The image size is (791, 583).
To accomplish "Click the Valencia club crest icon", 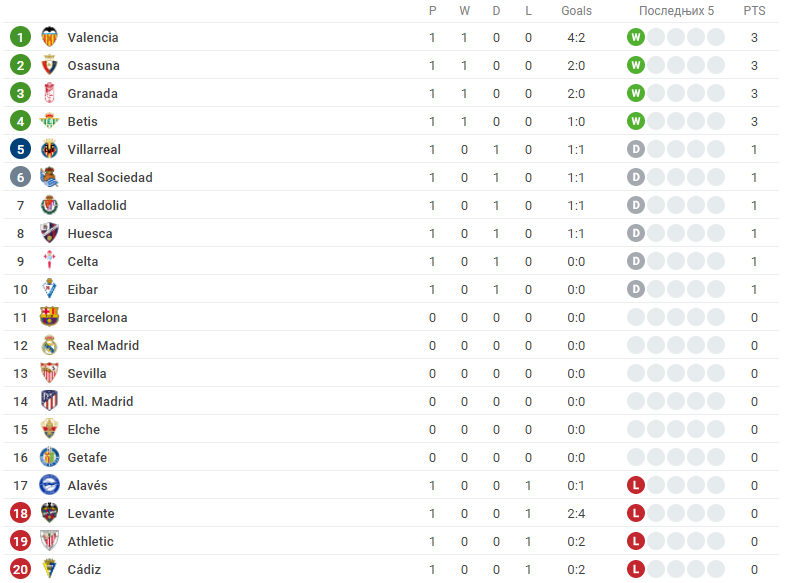I will click(49, 38).
